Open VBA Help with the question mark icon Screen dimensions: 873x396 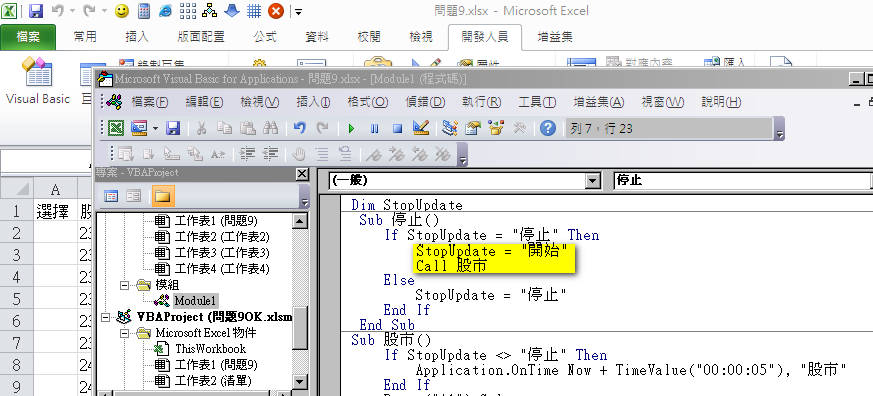[x=548, y=129]
